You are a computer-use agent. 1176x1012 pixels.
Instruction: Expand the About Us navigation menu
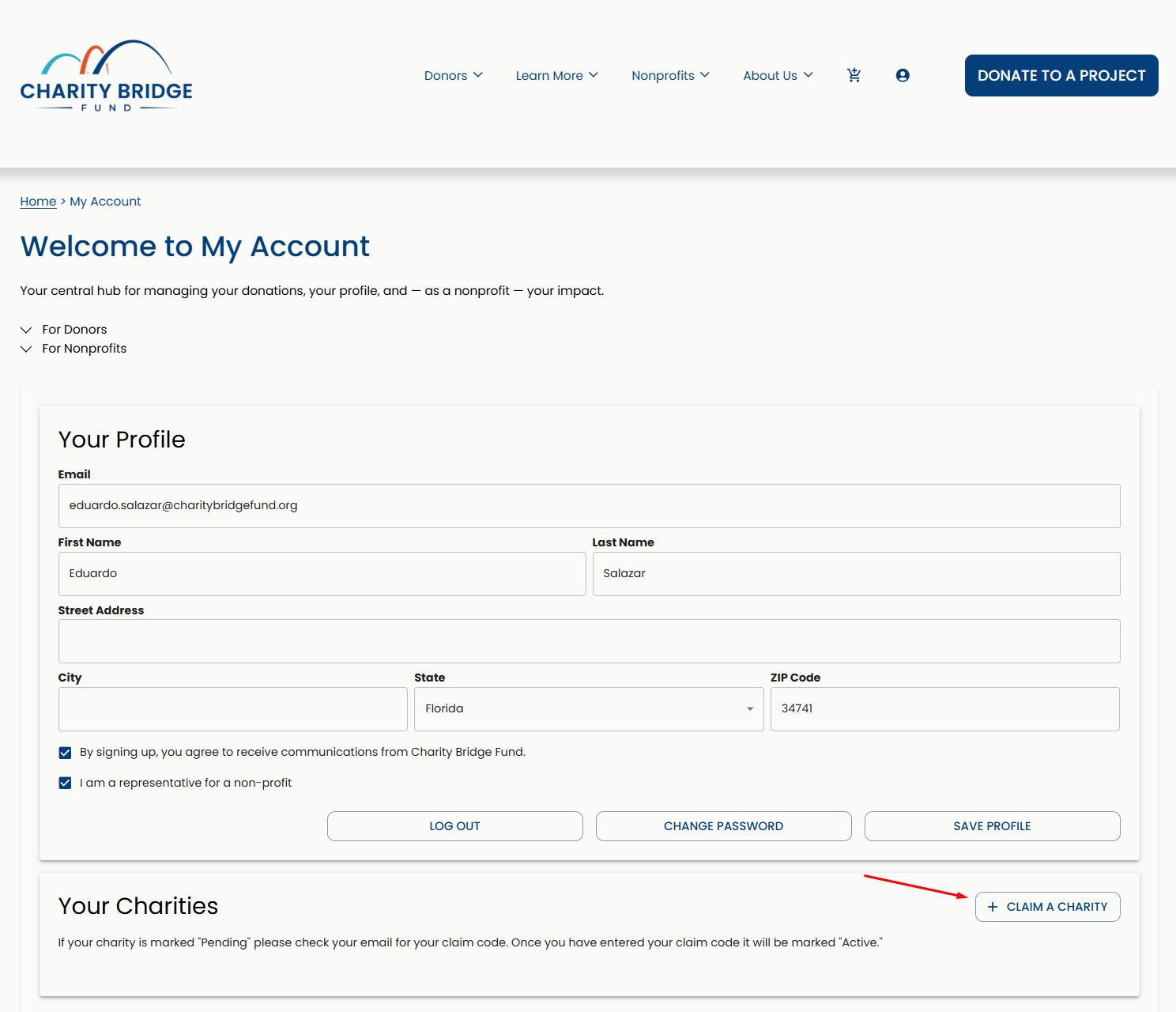pos(778,75)
